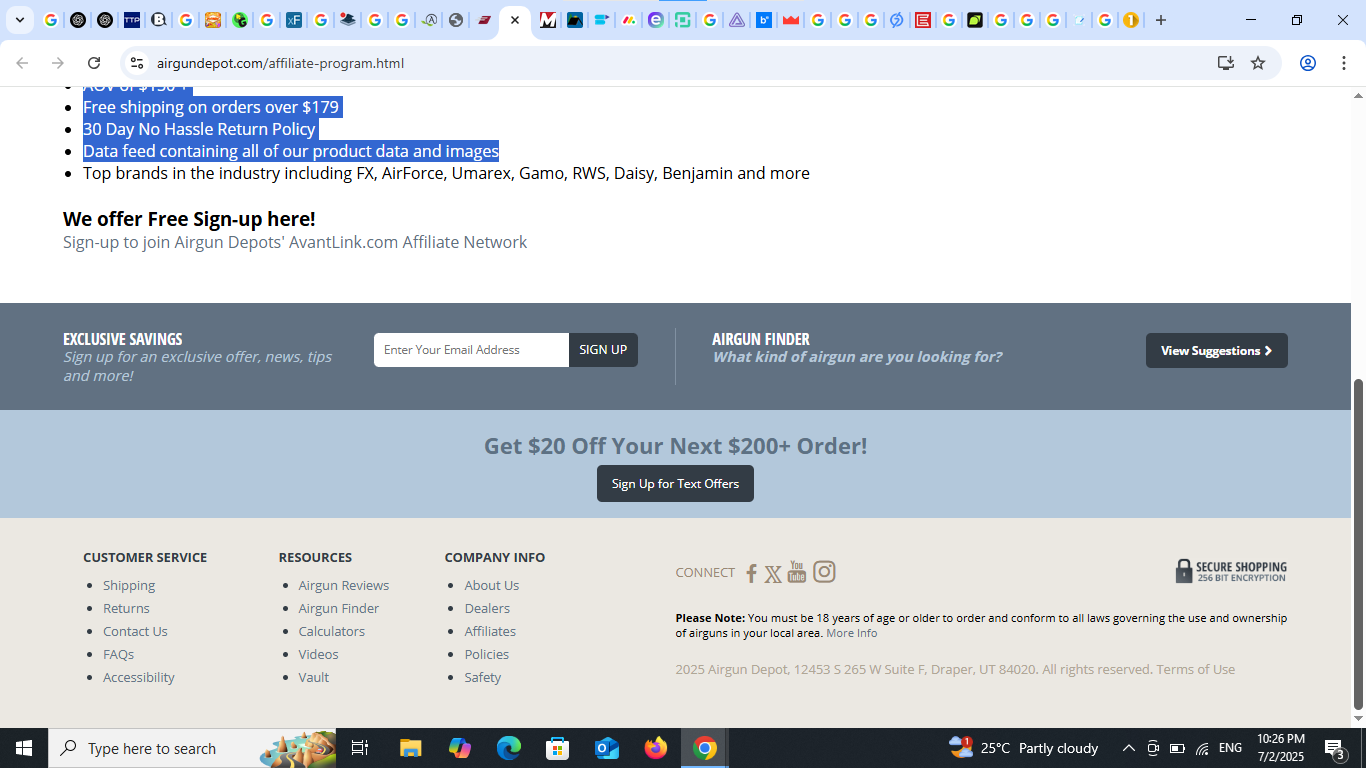Click the ENG language indicator
Screen dimensions: 1366x768
pos(1231,748)
